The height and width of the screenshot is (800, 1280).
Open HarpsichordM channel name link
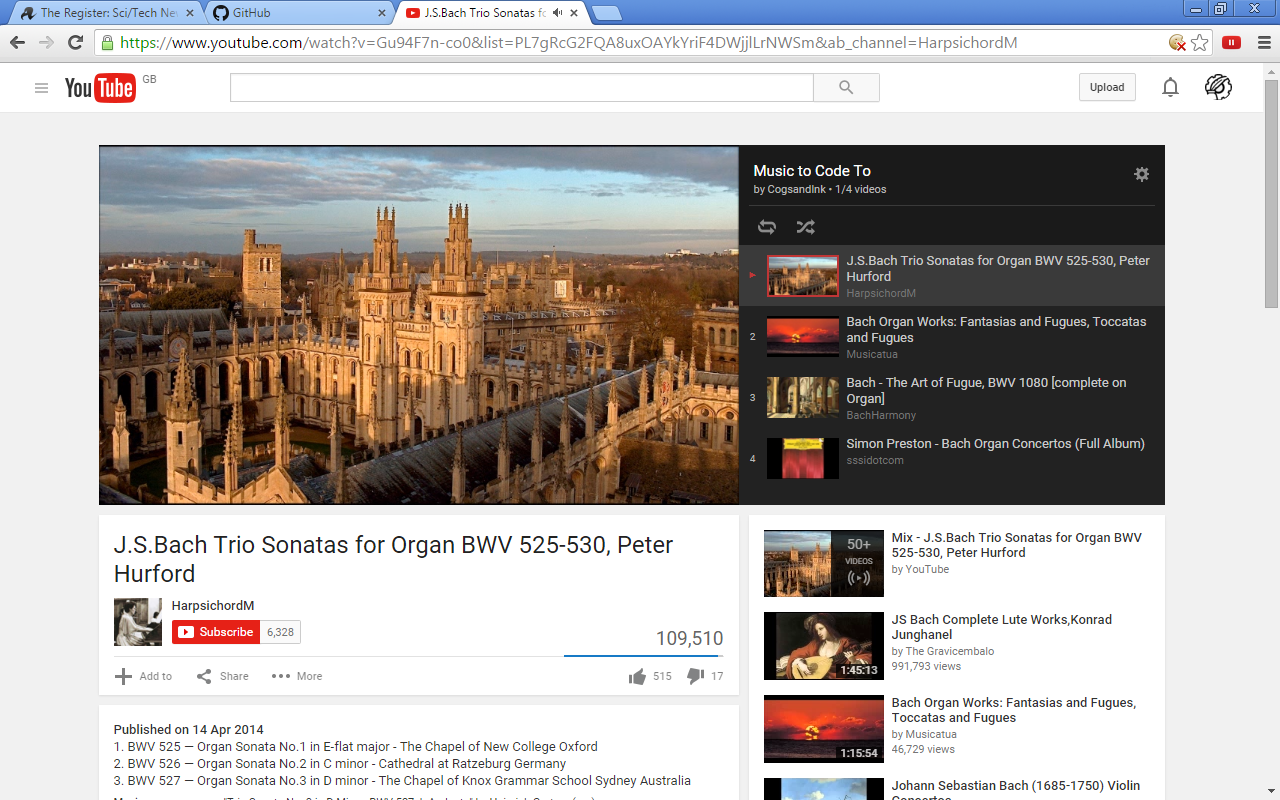tap(213, 606)
